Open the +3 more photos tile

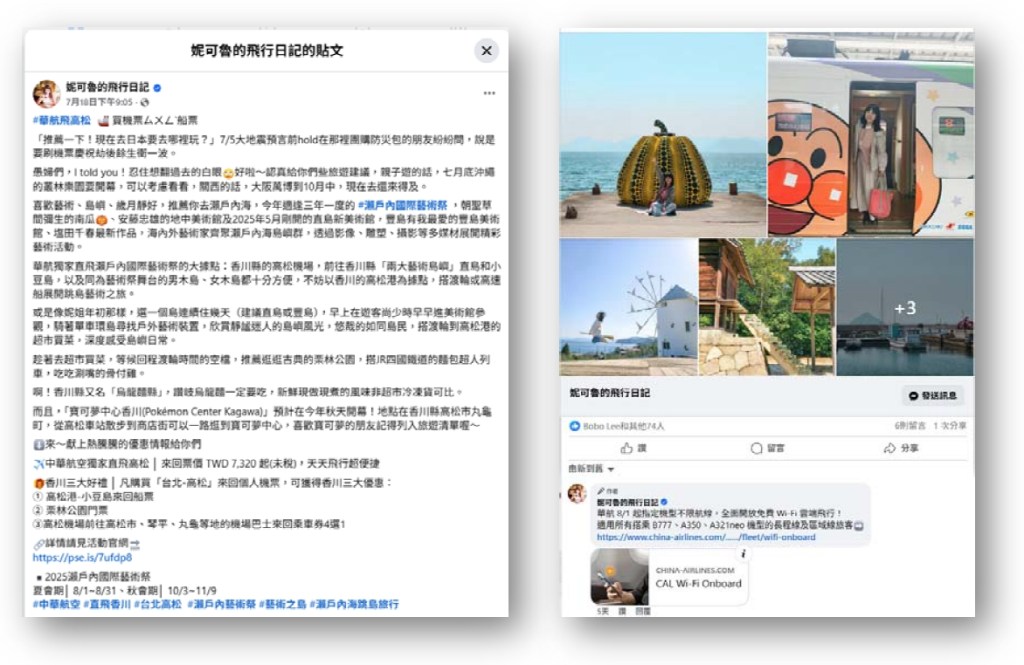[904, 308]
